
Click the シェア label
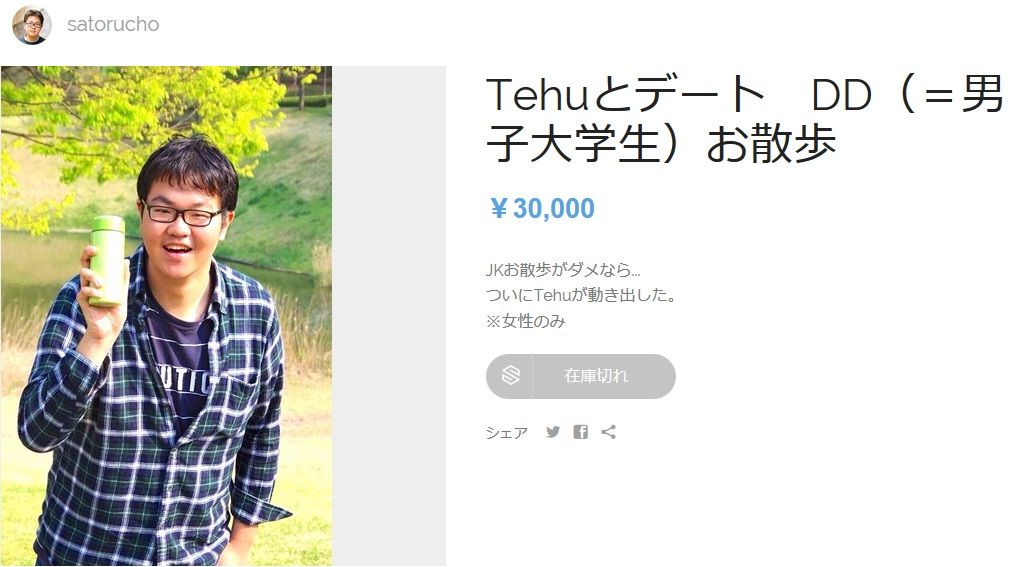click(507, 433)
